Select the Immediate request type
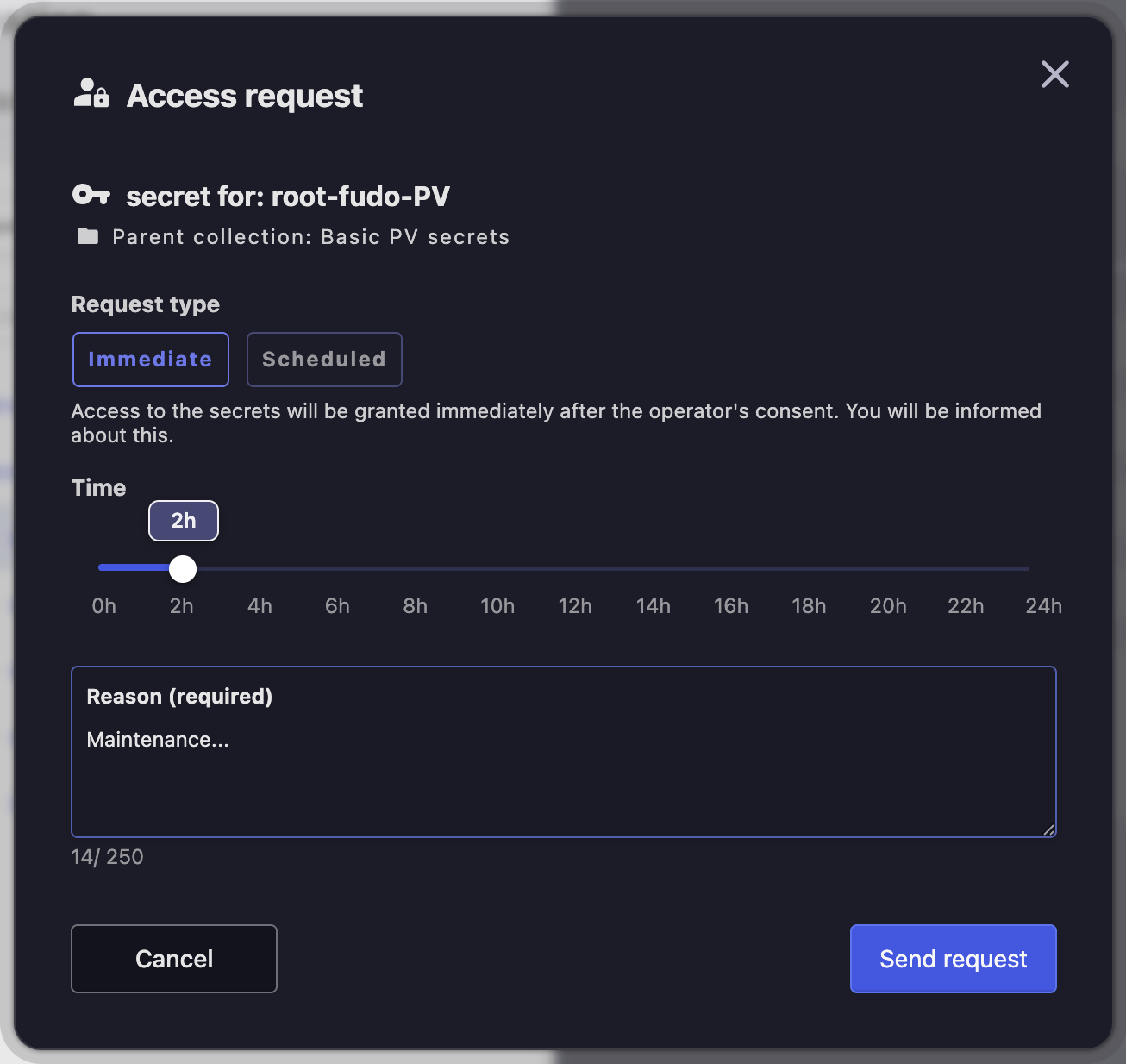The width and height of the screenshot is (1126, 1064). click(151, 360)
